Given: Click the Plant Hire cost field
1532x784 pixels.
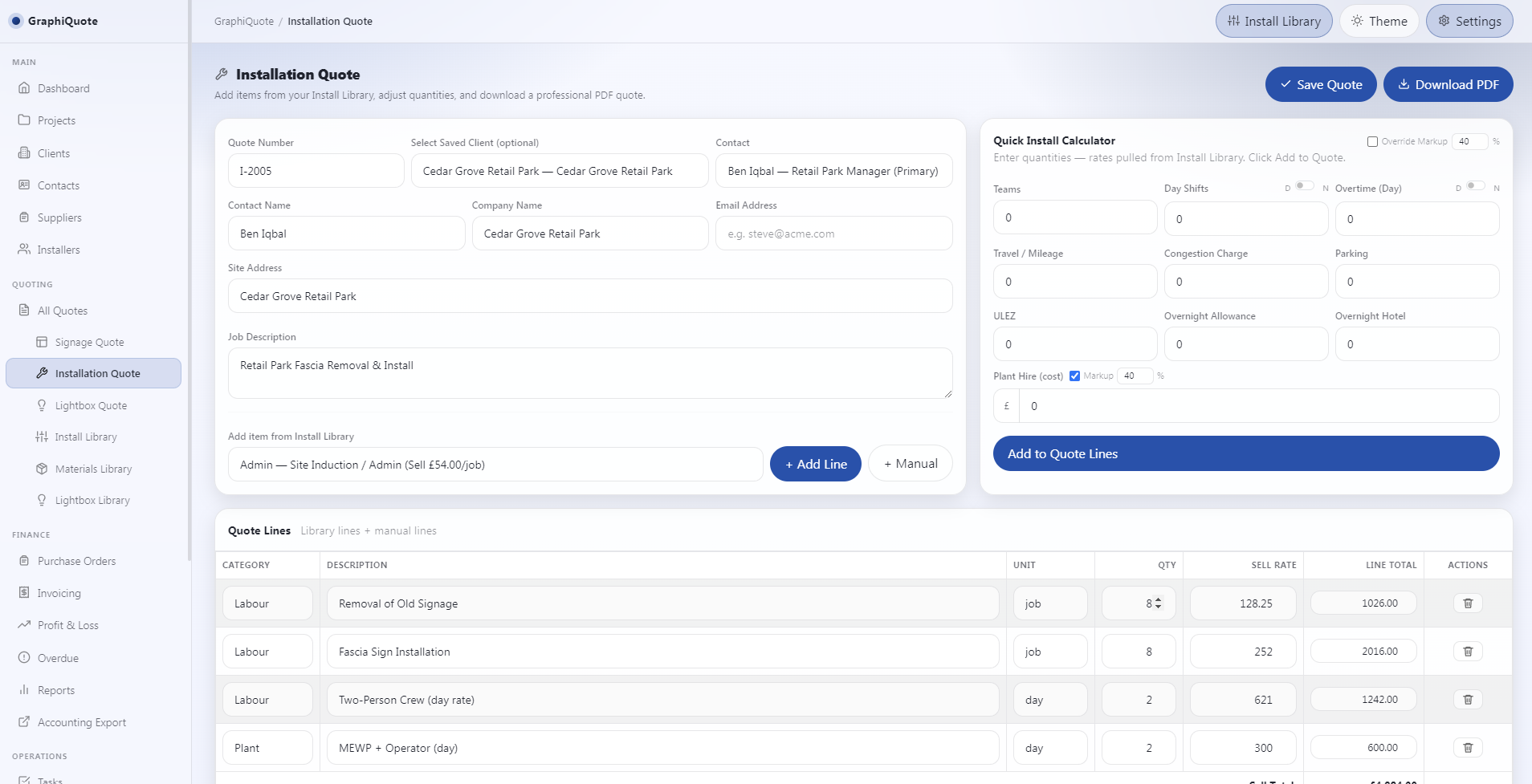Looking at the screenshot, I should 1258,406.
